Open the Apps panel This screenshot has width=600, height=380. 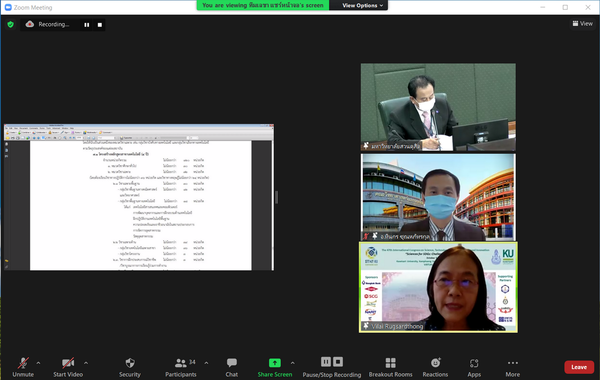(x=474, y=367)
